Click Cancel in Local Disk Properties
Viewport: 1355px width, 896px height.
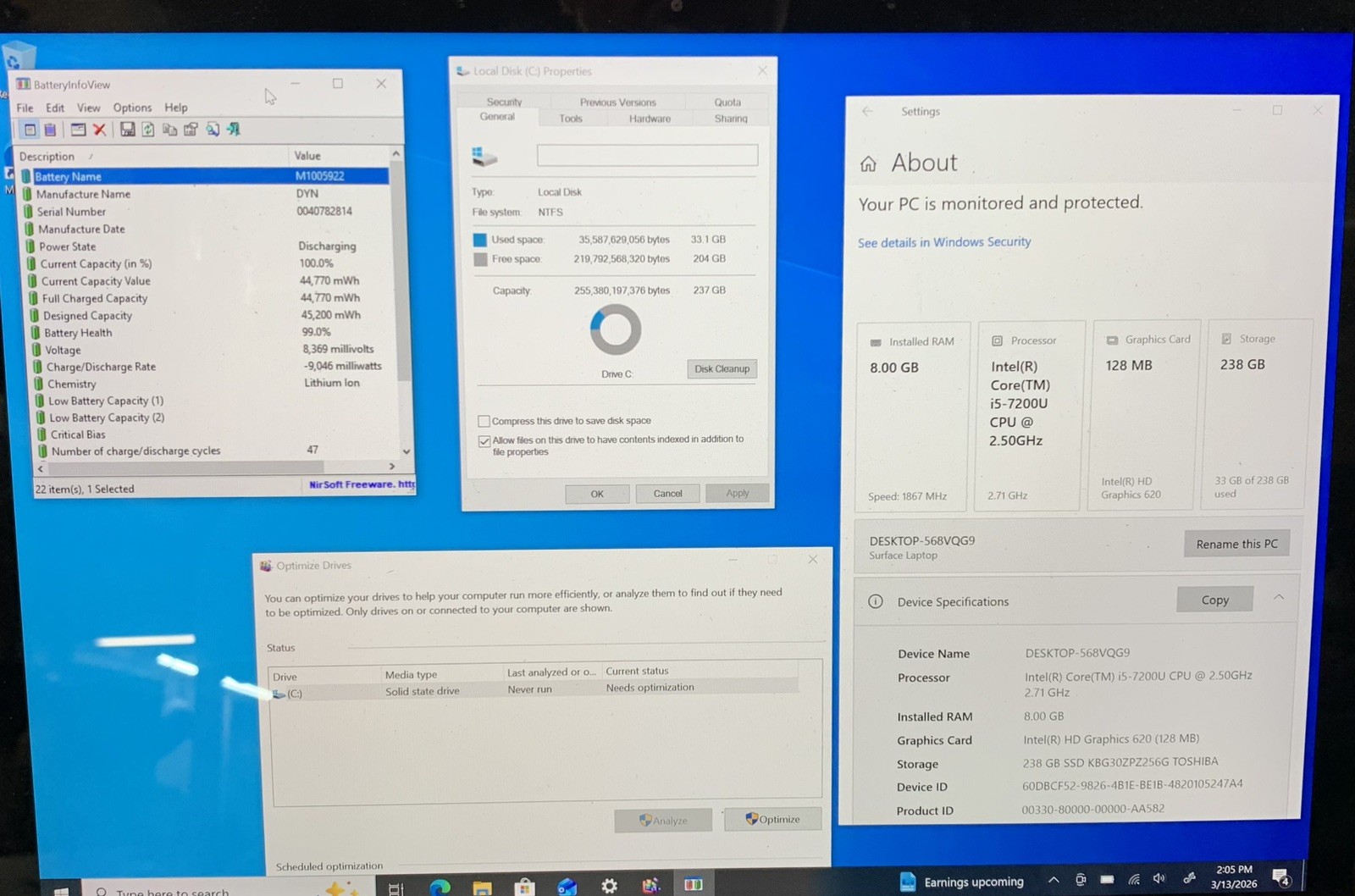(667, 494)
